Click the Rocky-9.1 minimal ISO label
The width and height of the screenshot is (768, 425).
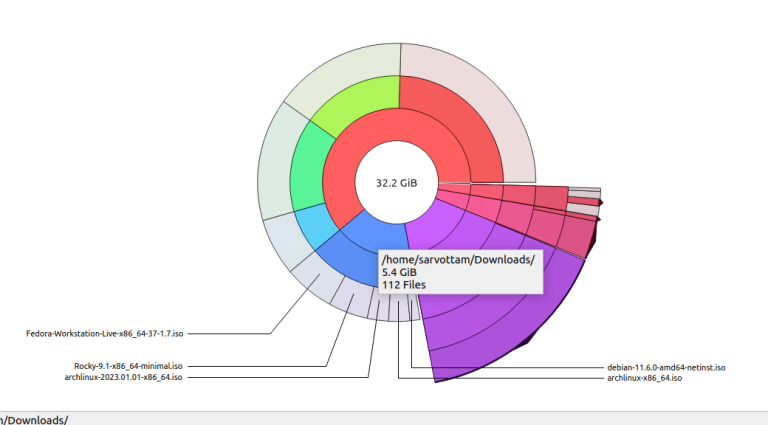[128, 366]
